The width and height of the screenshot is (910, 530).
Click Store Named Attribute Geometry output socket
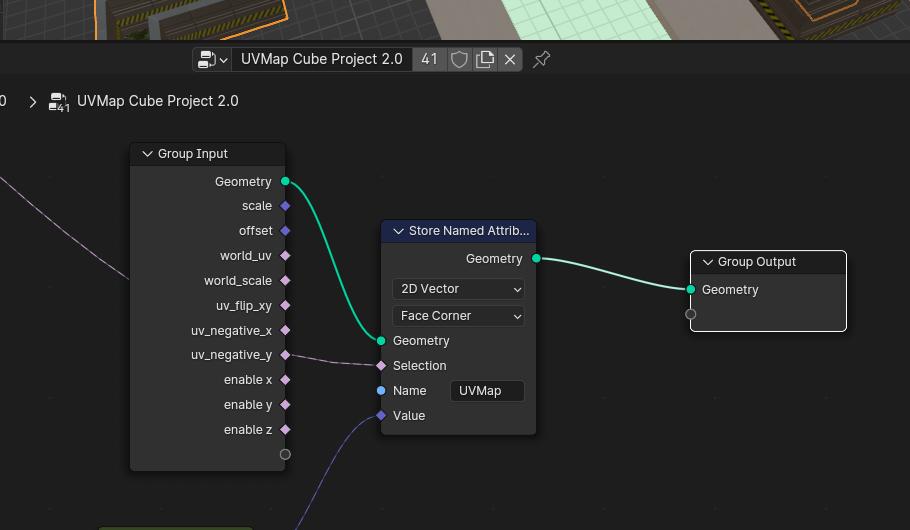coord(536,258)
